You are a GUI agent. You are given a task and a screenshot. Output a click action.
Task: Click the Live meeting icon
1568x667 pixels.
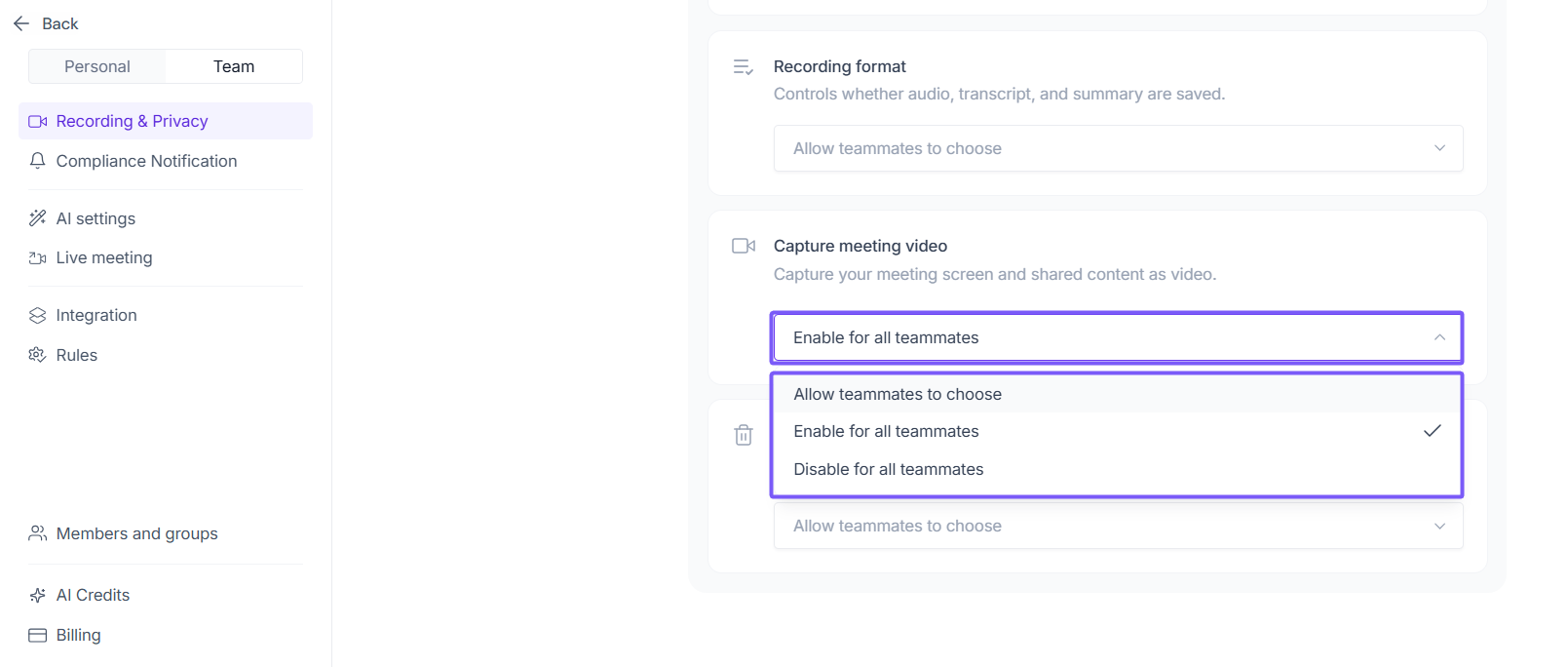[x=38, y=258]
